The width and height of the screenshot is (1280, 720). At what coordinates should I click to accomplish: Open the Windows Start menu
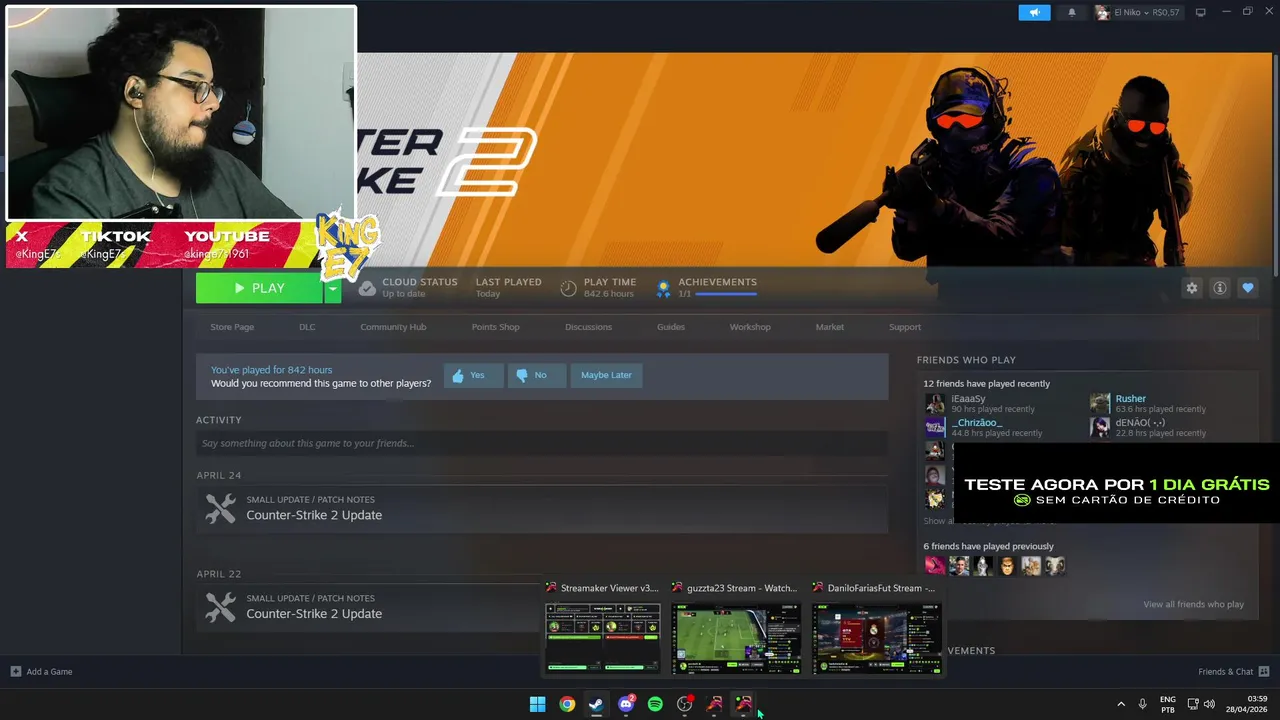coord(537,704)
